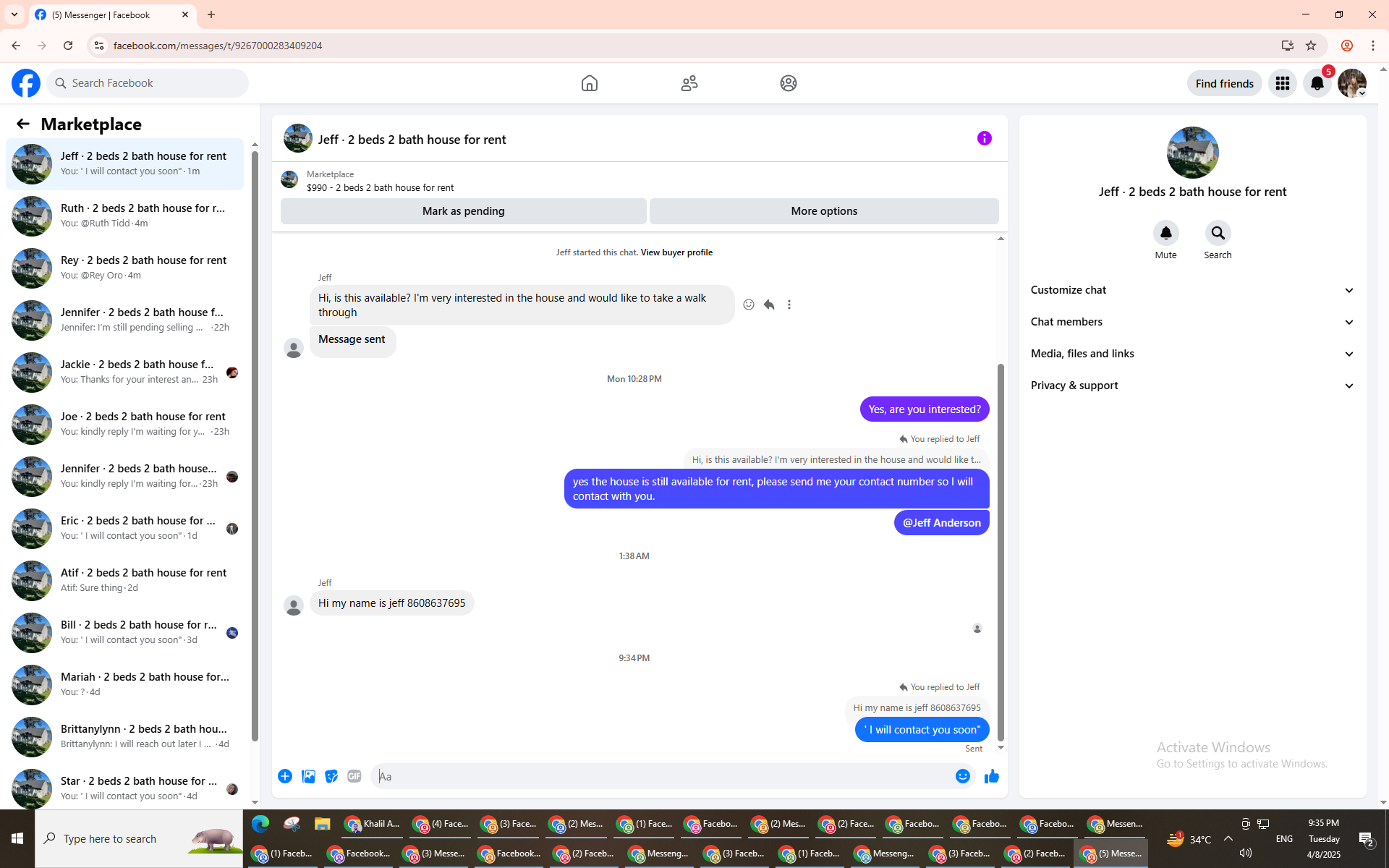
Task: React to Jeff's message with smiley icon
Action: 749,305
